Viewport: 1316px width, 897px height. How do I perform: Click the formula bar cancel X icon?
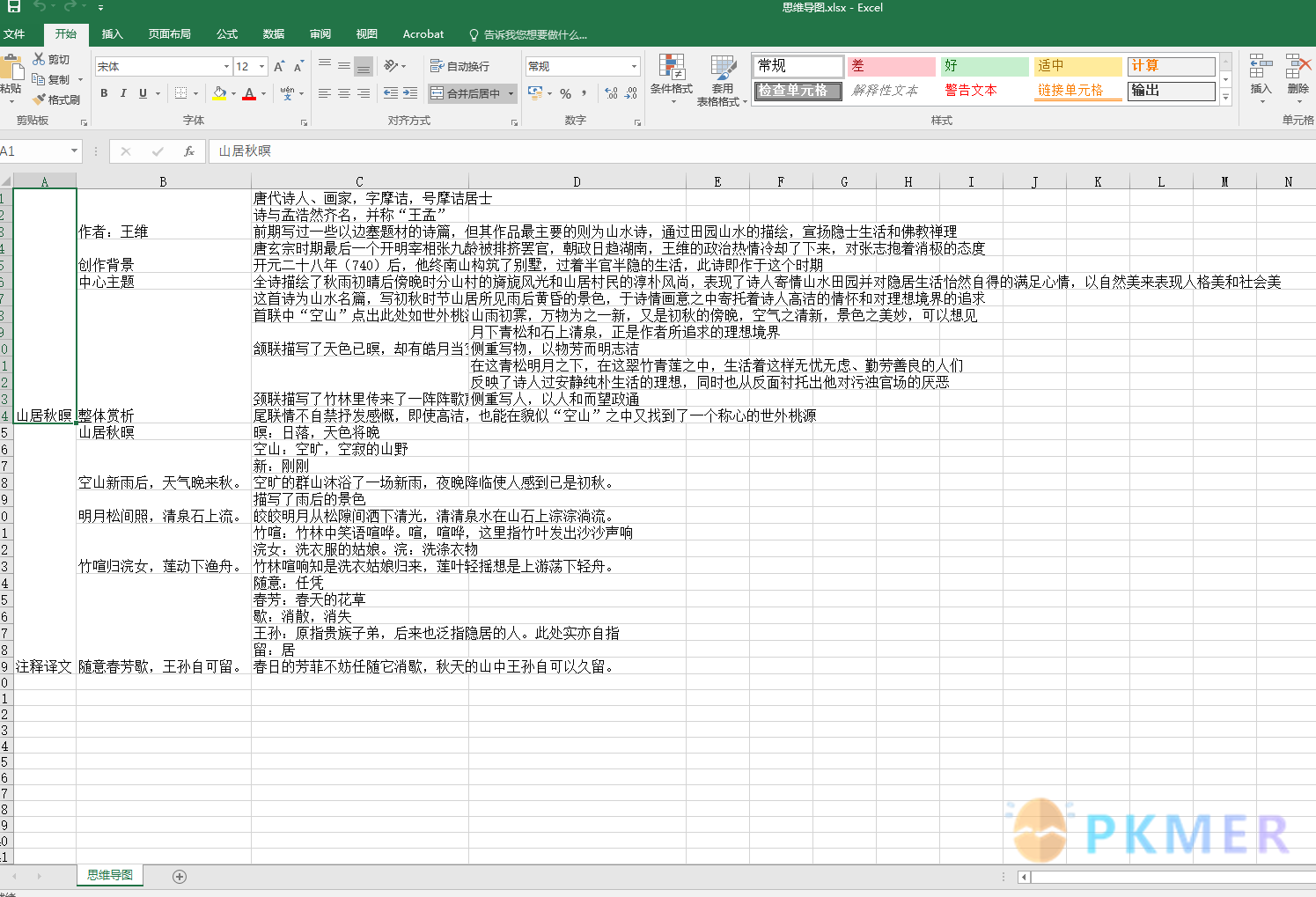[126, 151]
